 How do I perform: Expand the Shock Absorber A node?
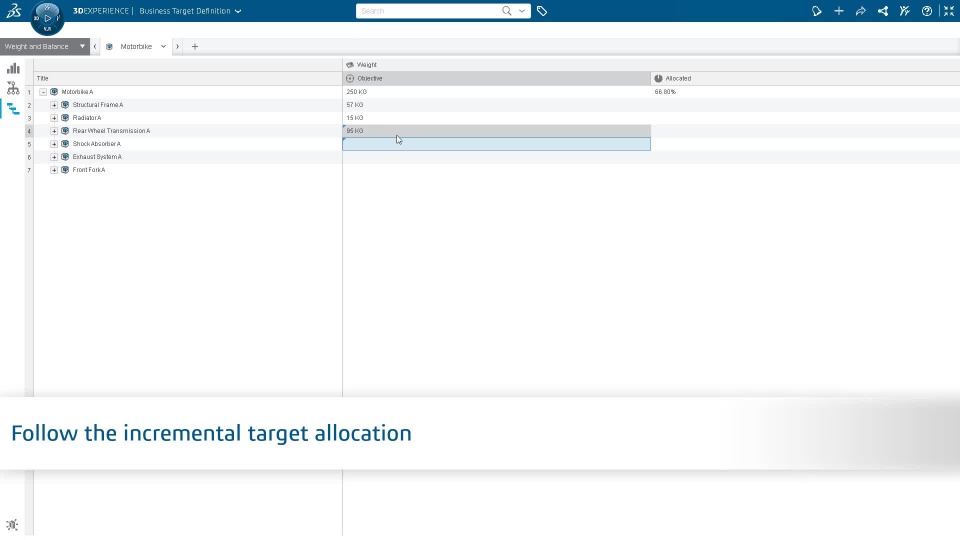(x=54, y=144)
